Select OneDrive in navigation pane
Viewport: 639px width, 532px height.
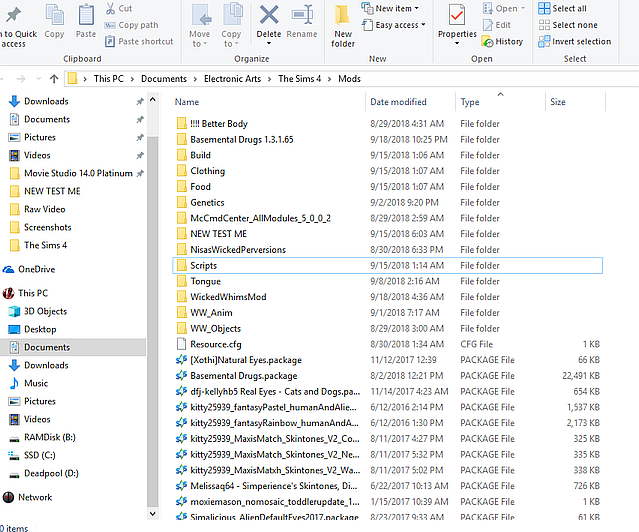36,269
